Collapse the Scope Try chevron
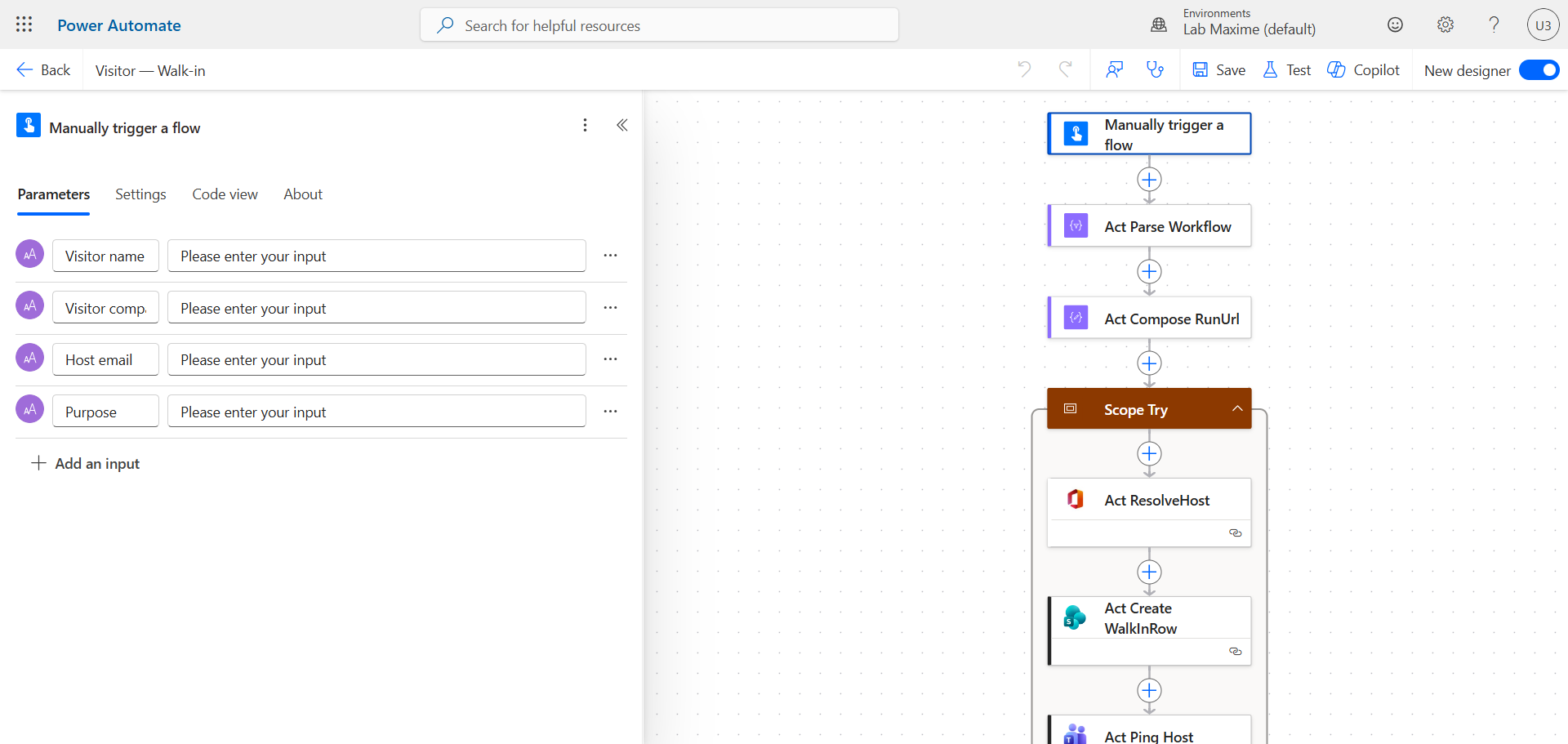Image resolution: width=1568 pixels, height=744 pixels. tap(1237, 409)
